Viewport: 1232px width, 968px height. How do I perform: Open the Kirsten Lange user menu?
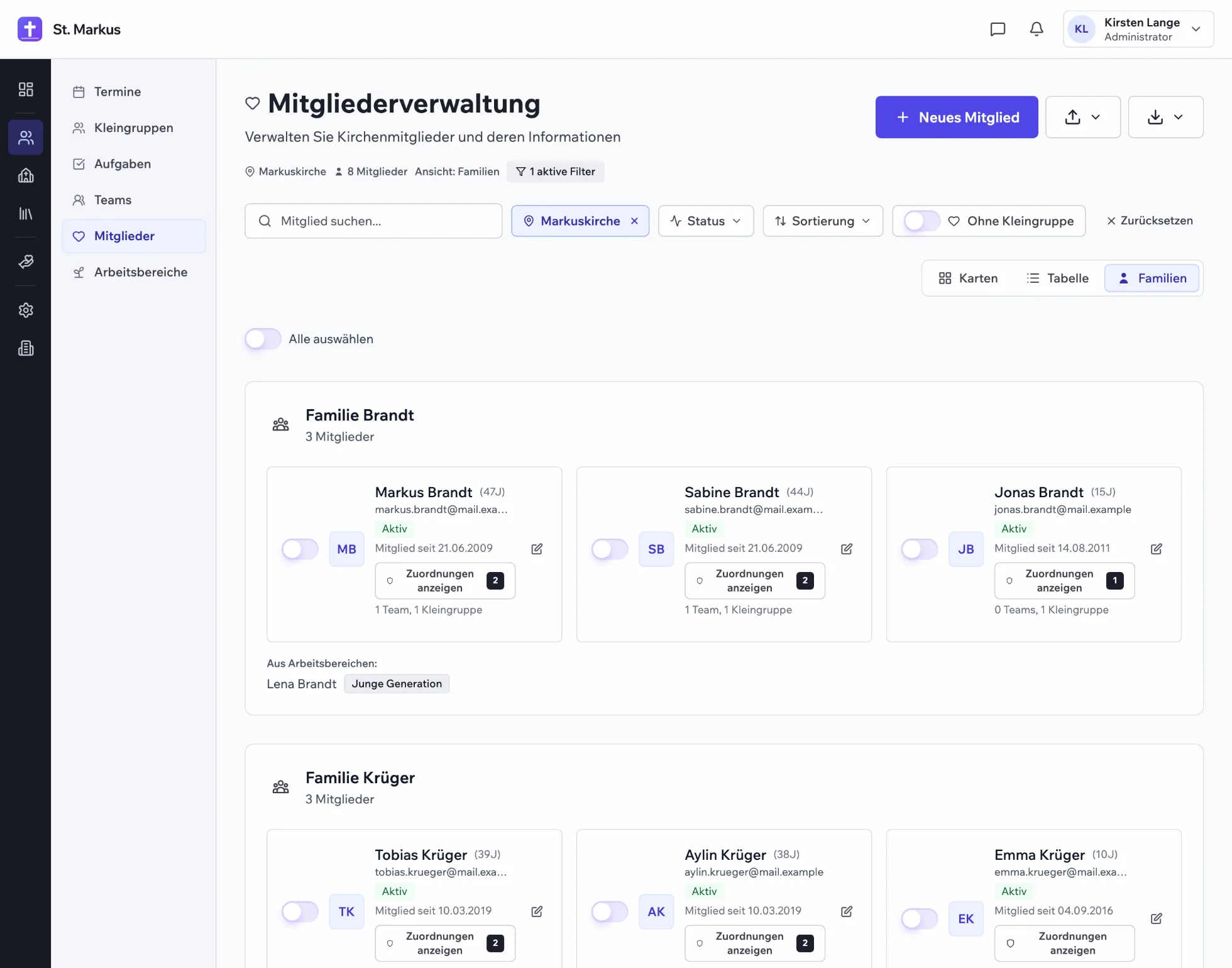click(x=1138, y=29)
